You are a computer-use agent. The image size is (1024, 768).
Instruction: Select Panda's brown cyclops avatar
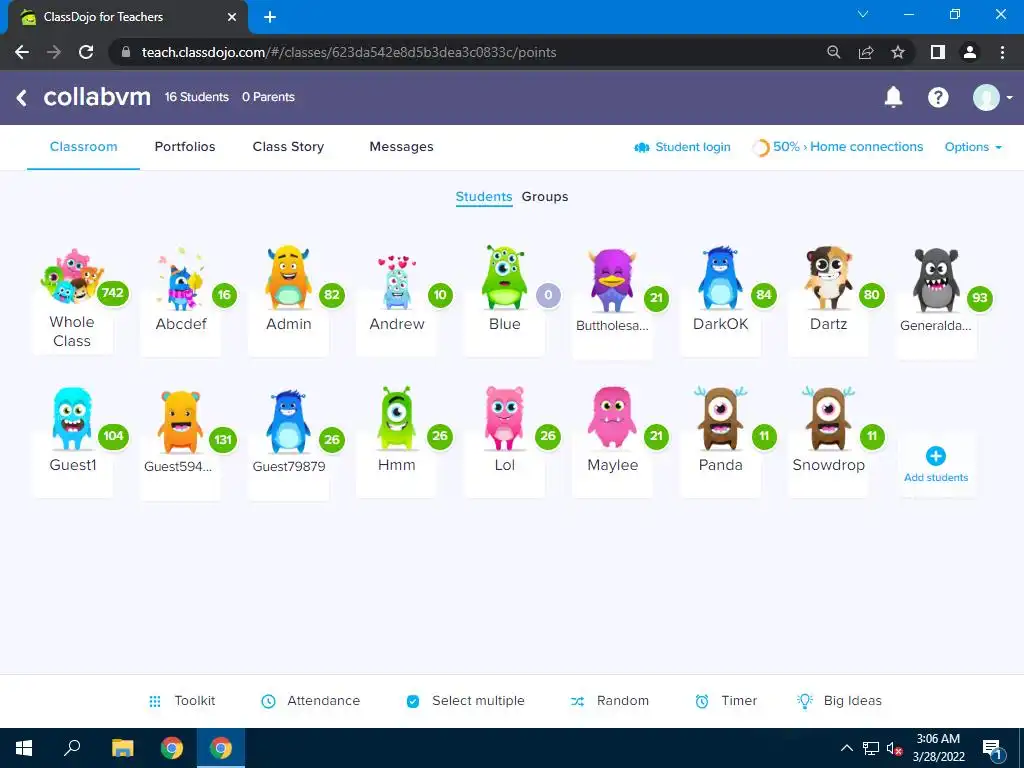[x=720, y=419]
